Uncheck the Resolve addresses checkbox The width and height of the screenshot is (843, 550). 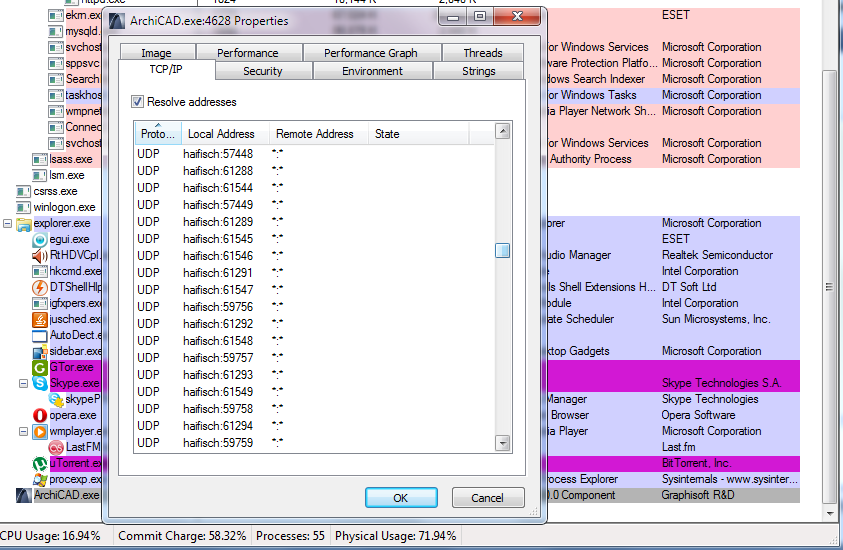[x=138, y=102]
